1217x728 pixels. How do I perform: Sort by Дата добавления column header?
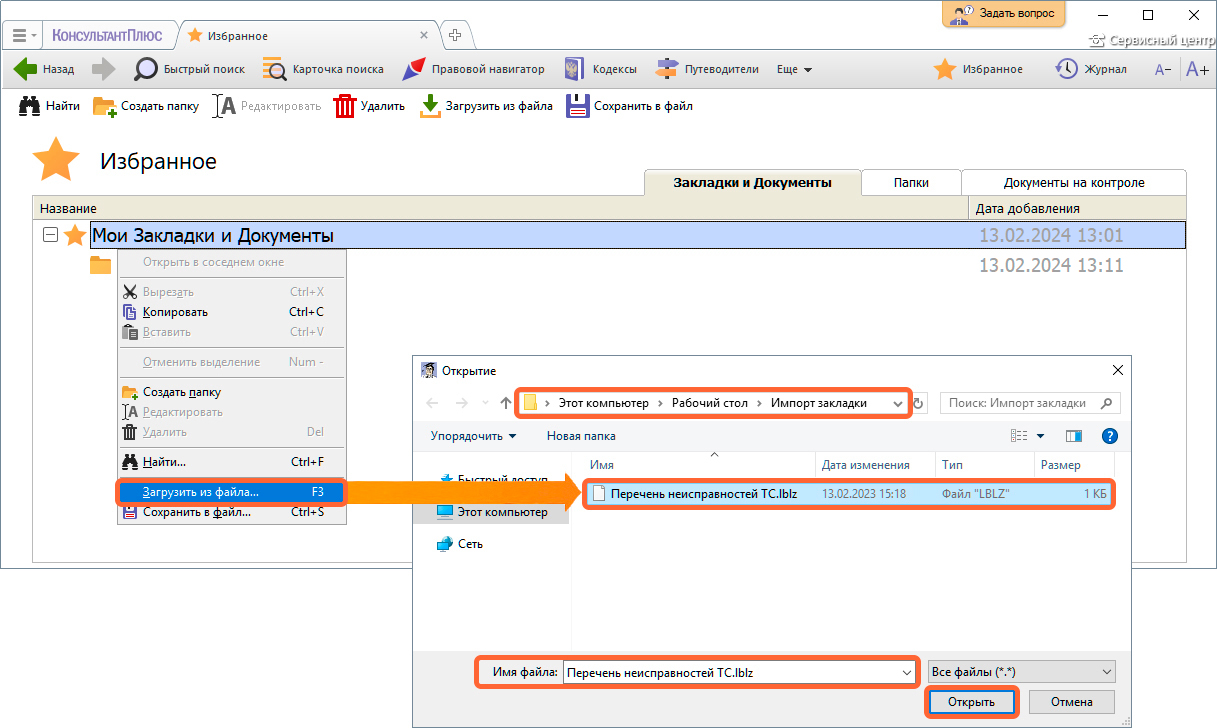1078,208
